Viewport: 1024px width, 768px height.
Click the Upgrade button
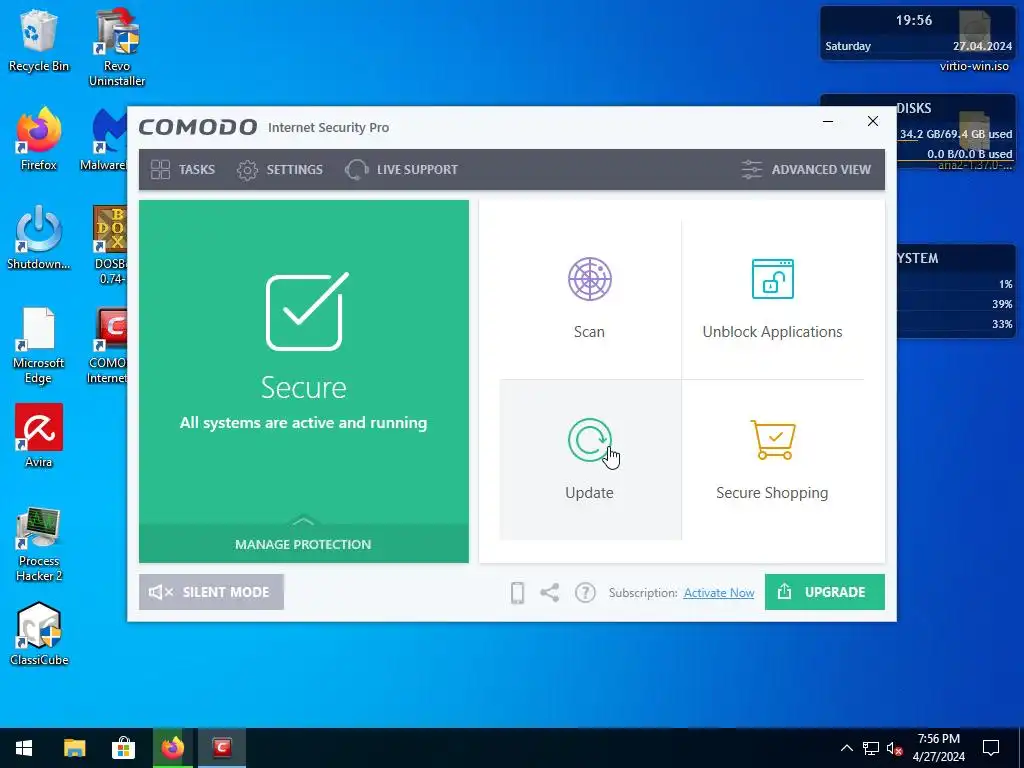click(824, 592)
